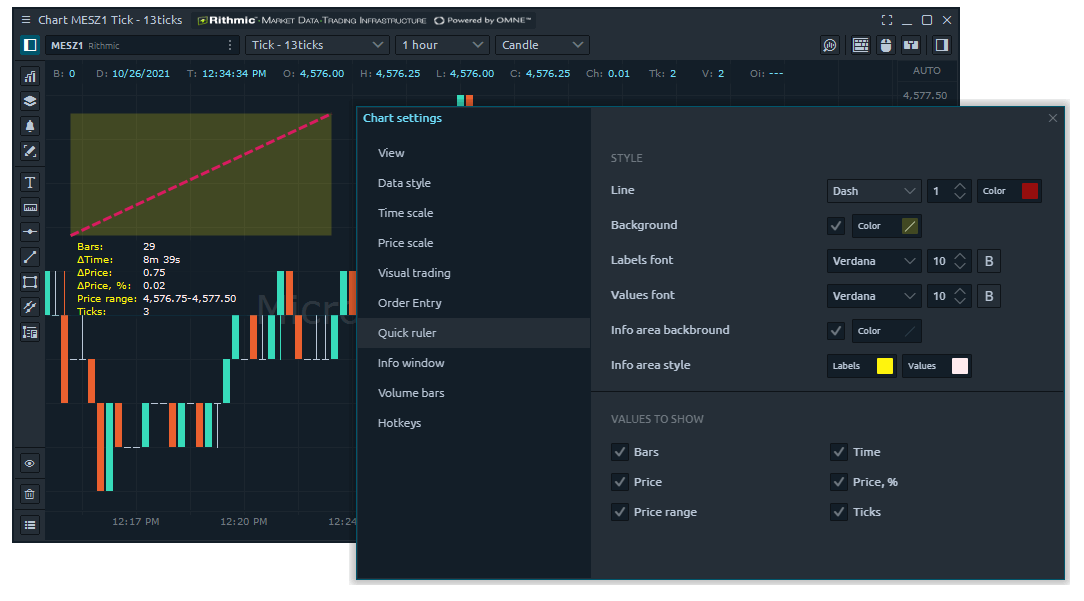Toggle the mouse trading icon
This screenshot has height=601, width=1084.
click(886, 45)
